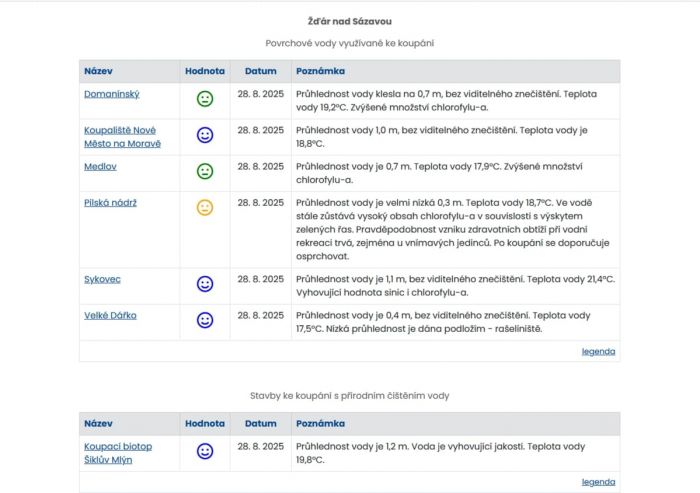Open the Velké Dářko link
Screen dimensions: 700x493
point(110,315)
